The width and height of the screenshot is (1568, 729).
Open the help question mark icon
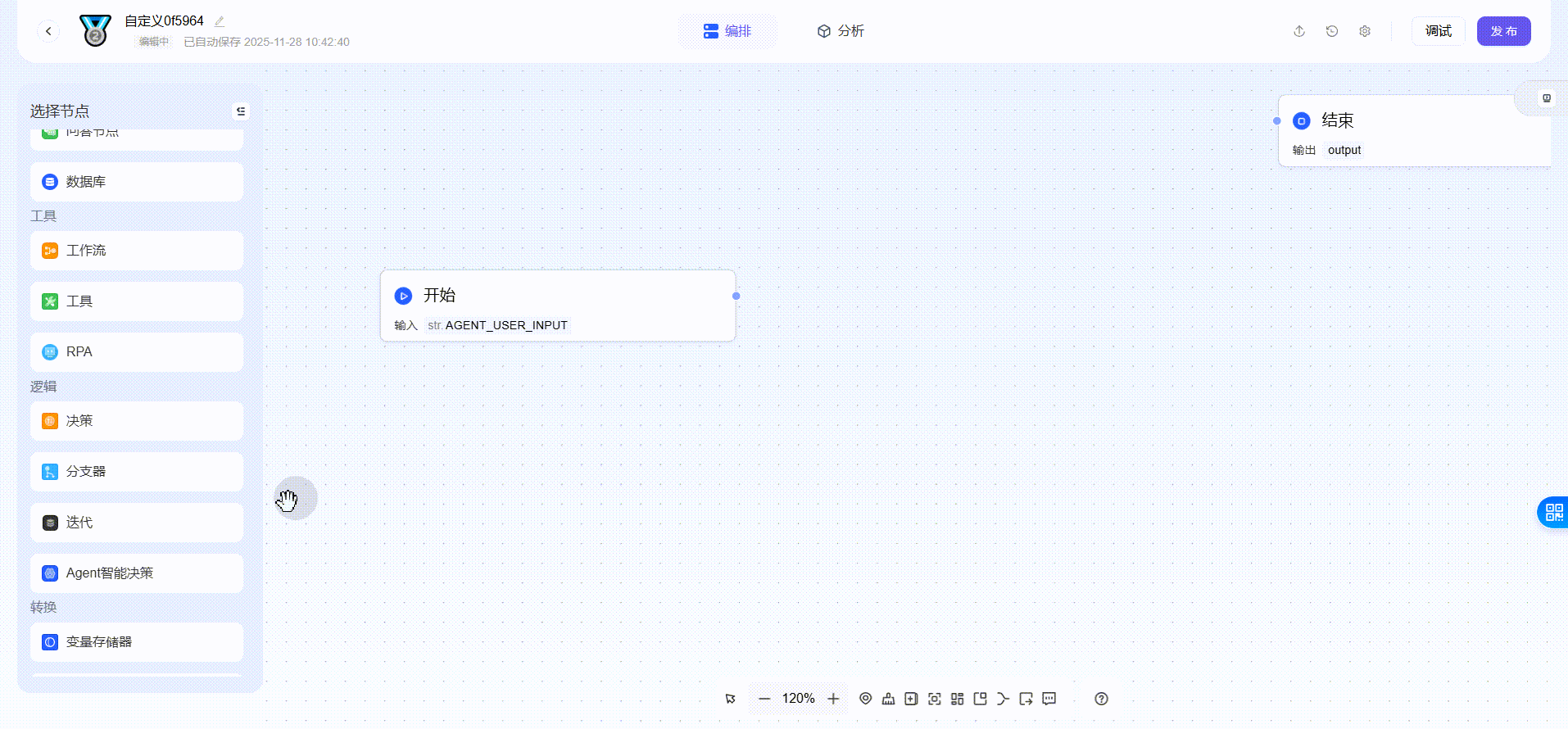(x=1101, y=699)
